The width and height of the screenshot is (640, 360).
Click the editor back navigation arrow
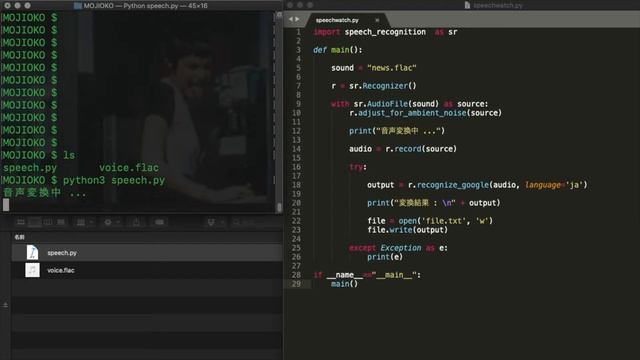click(291, 19)
